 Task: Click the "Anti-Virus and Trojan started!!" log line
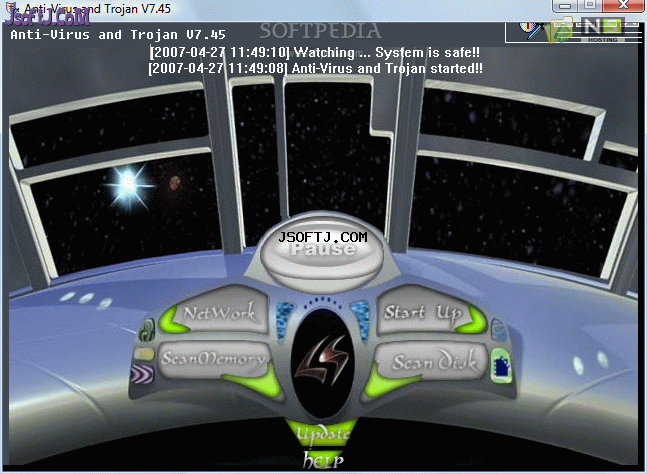point(315,68)
